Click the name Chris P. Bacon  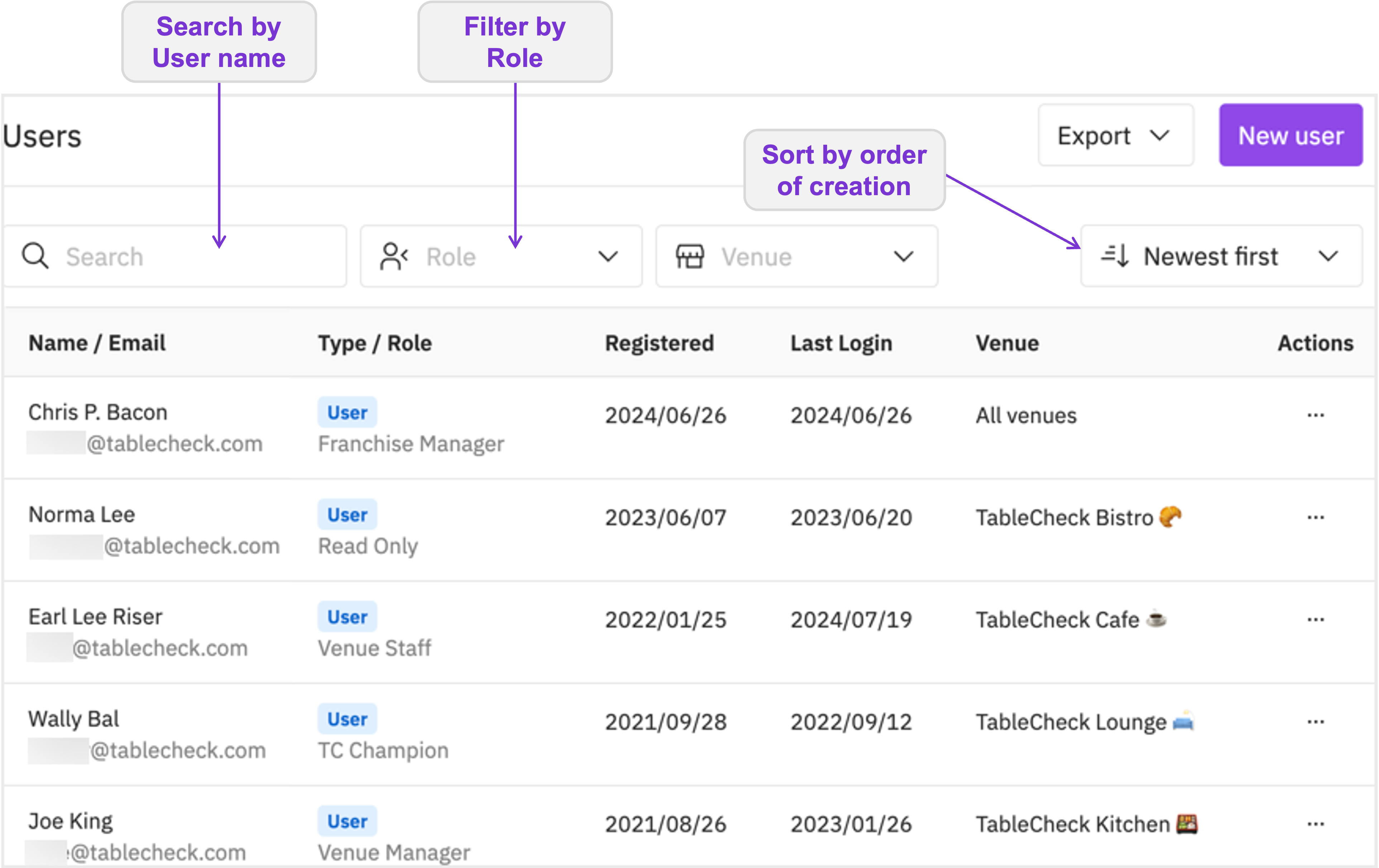pos(98,412)
